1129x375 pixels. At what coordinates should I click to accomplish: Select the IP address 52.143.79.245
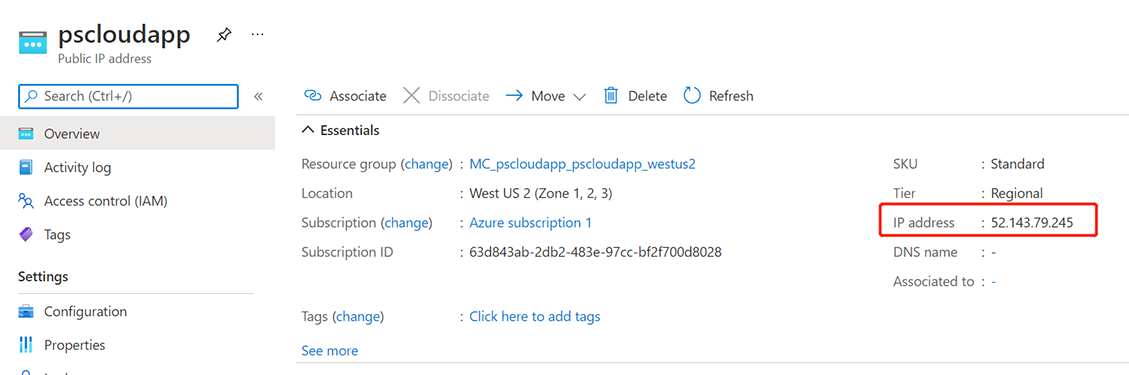coord(1033,223)
